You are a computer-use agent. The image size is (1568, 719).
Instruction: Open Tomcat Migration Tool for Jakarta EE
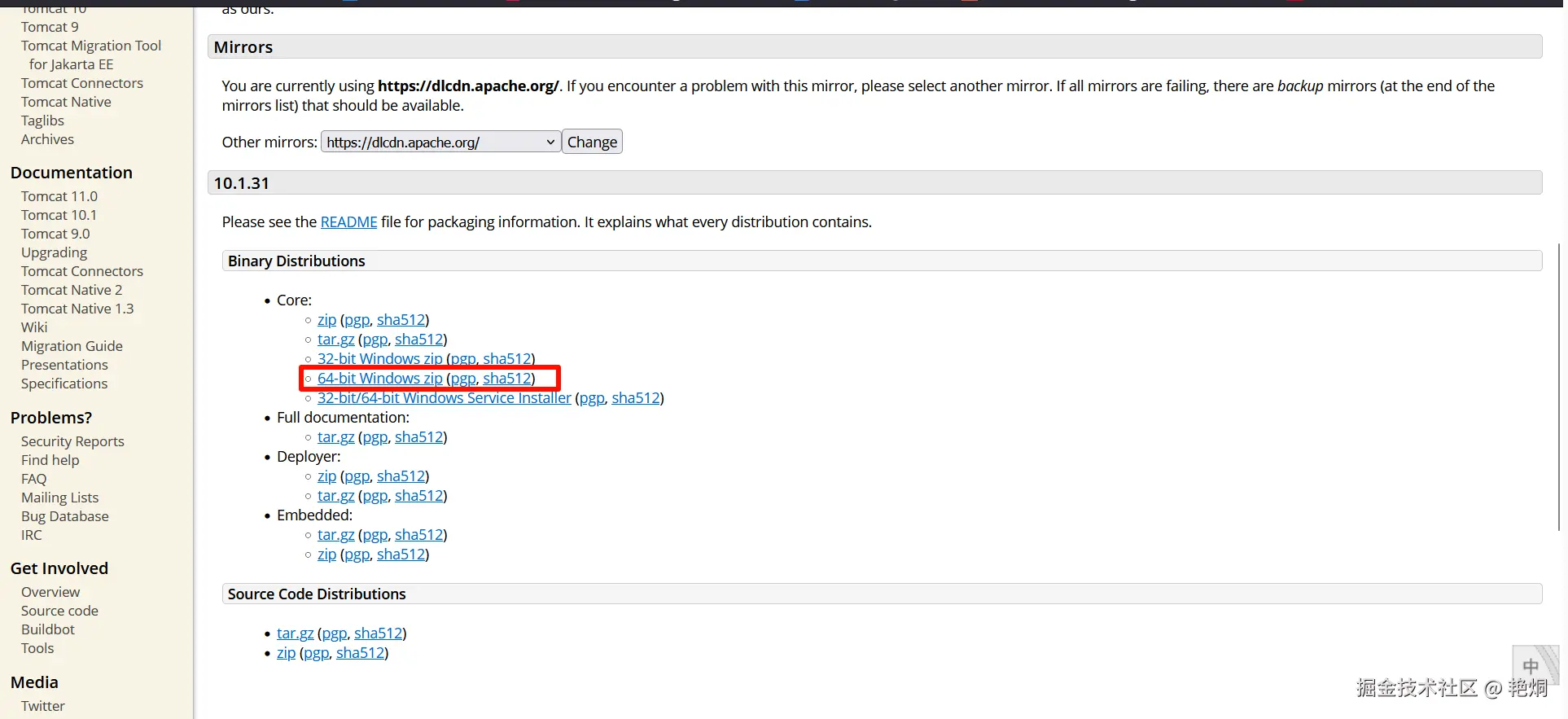click(x=91, y=55)
